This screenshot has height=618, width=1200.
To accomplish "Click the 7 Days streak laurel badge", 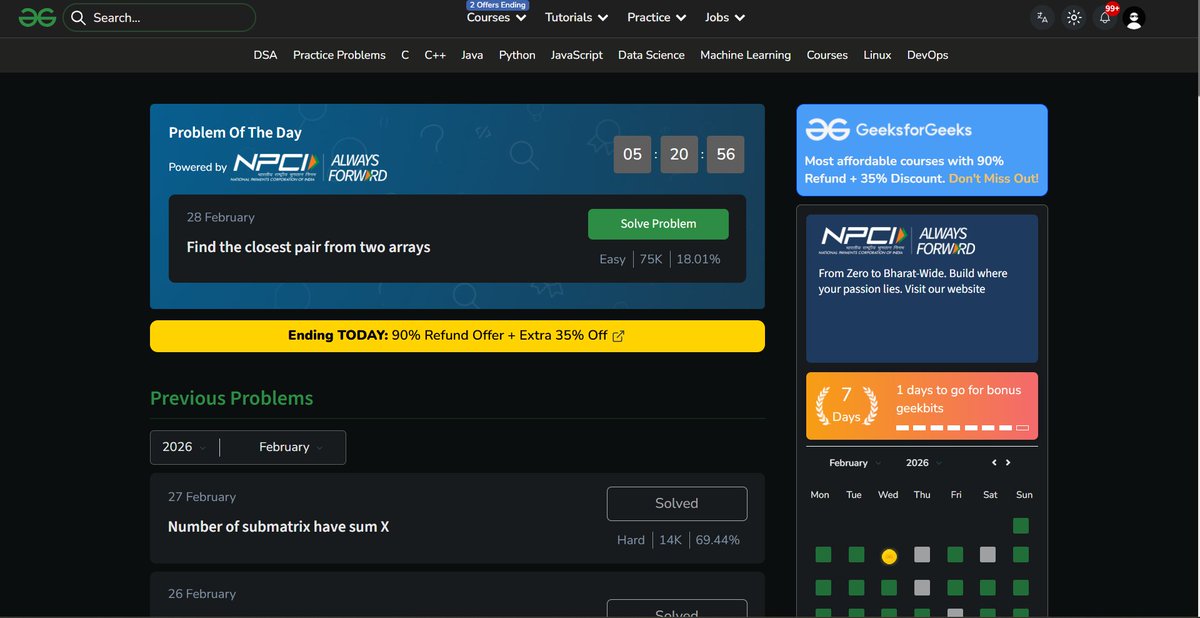I will point(846,405).
